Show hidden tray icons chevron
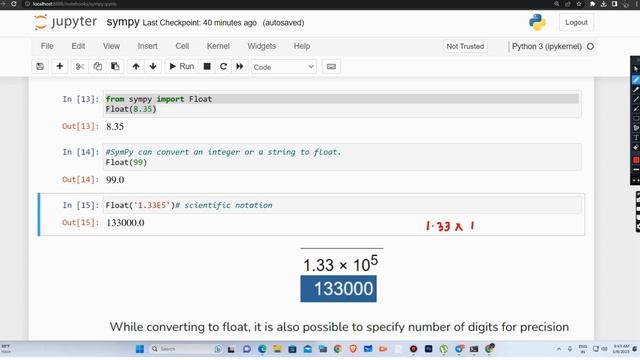The image size is (640, 360). 558,349
